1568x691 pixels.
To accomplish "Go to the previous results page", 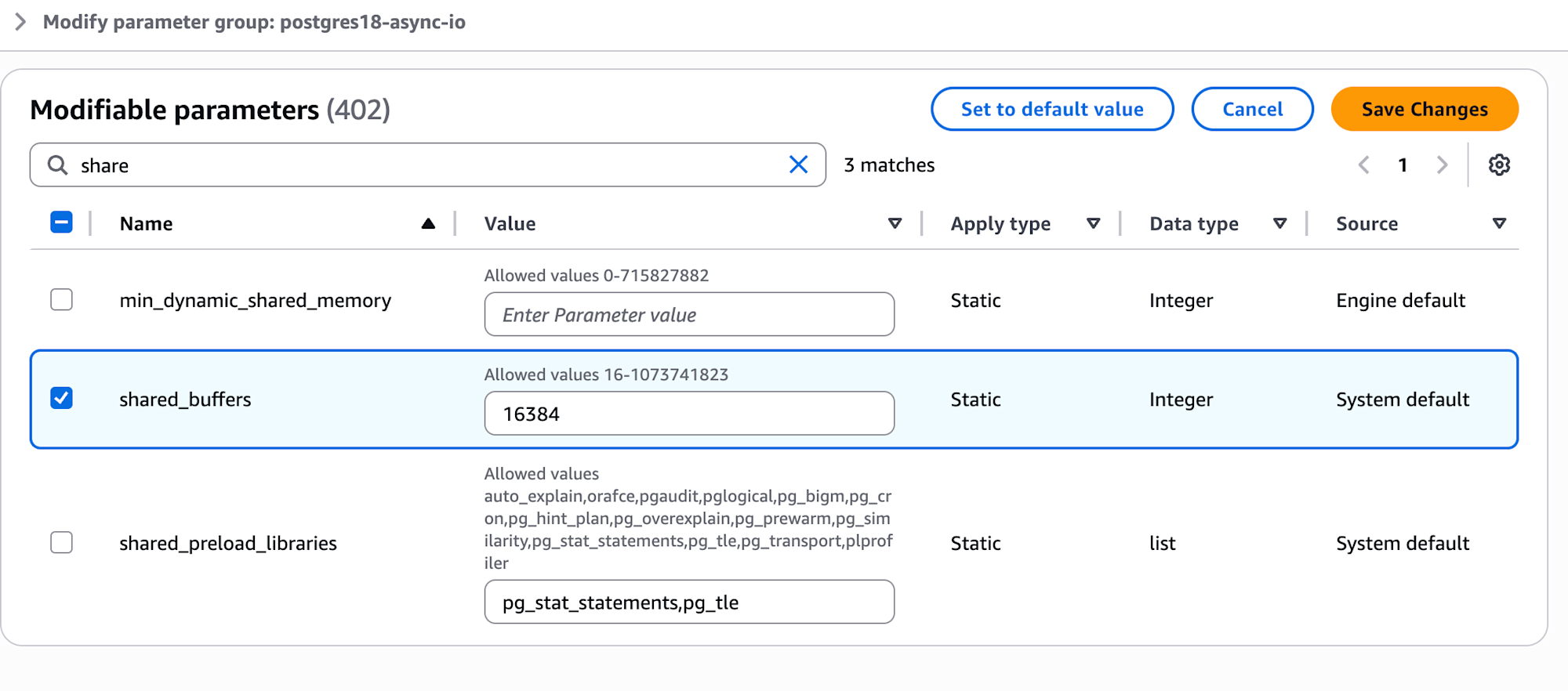I will pyautogui.click(x=1364, y=165).
